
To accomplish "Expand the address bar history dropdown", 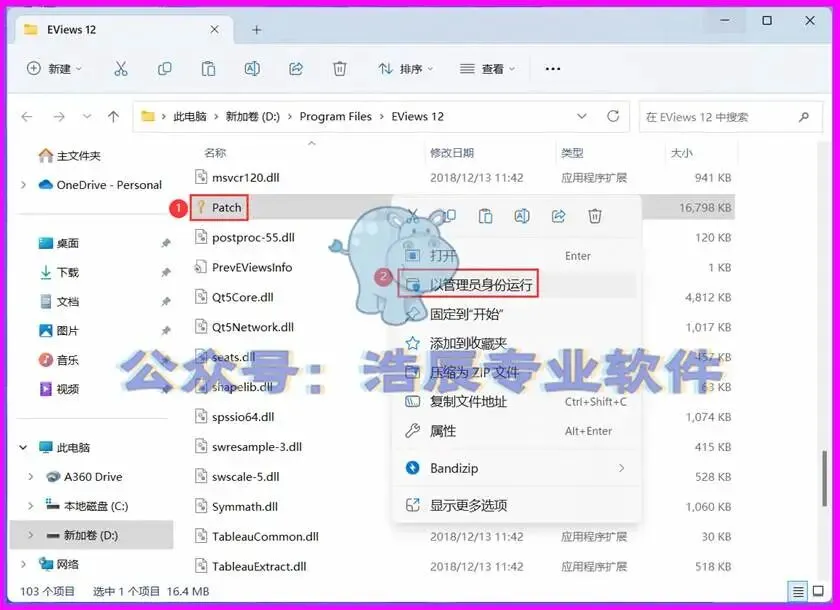I will coord(582,116).
